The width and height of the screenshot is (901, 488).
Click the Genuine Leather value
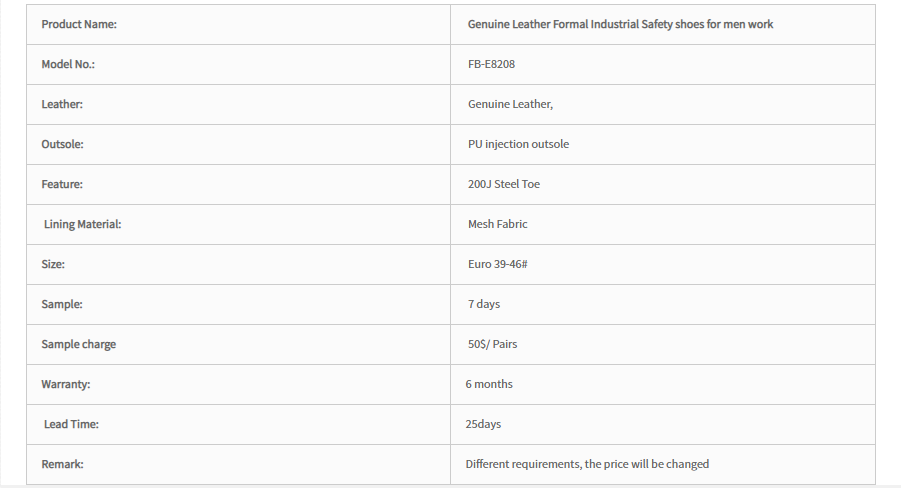pos(510,104)
